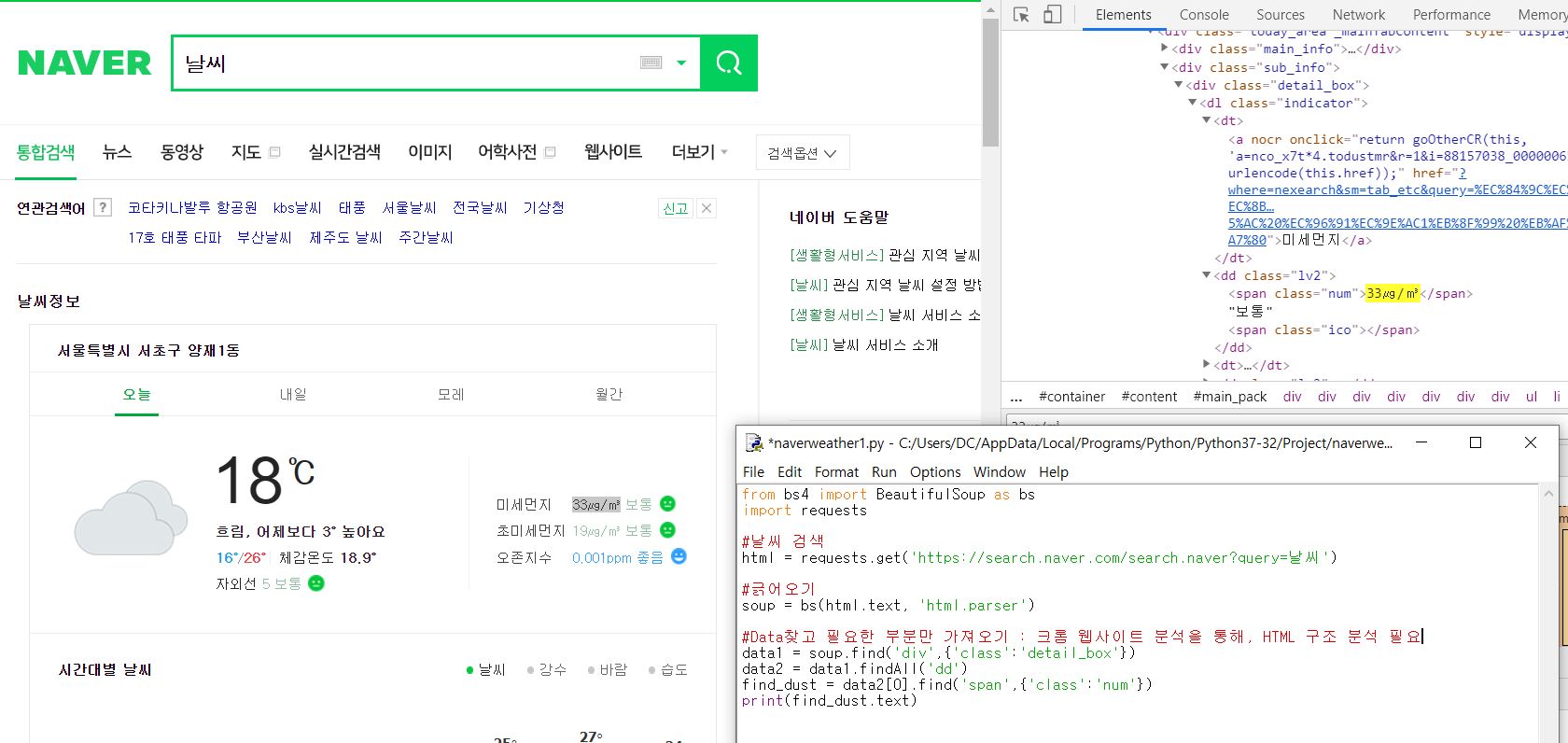The width and height of the screenshot is (1568, 743).
Task: Select the 오늘 weather tab
Action: 136,394
